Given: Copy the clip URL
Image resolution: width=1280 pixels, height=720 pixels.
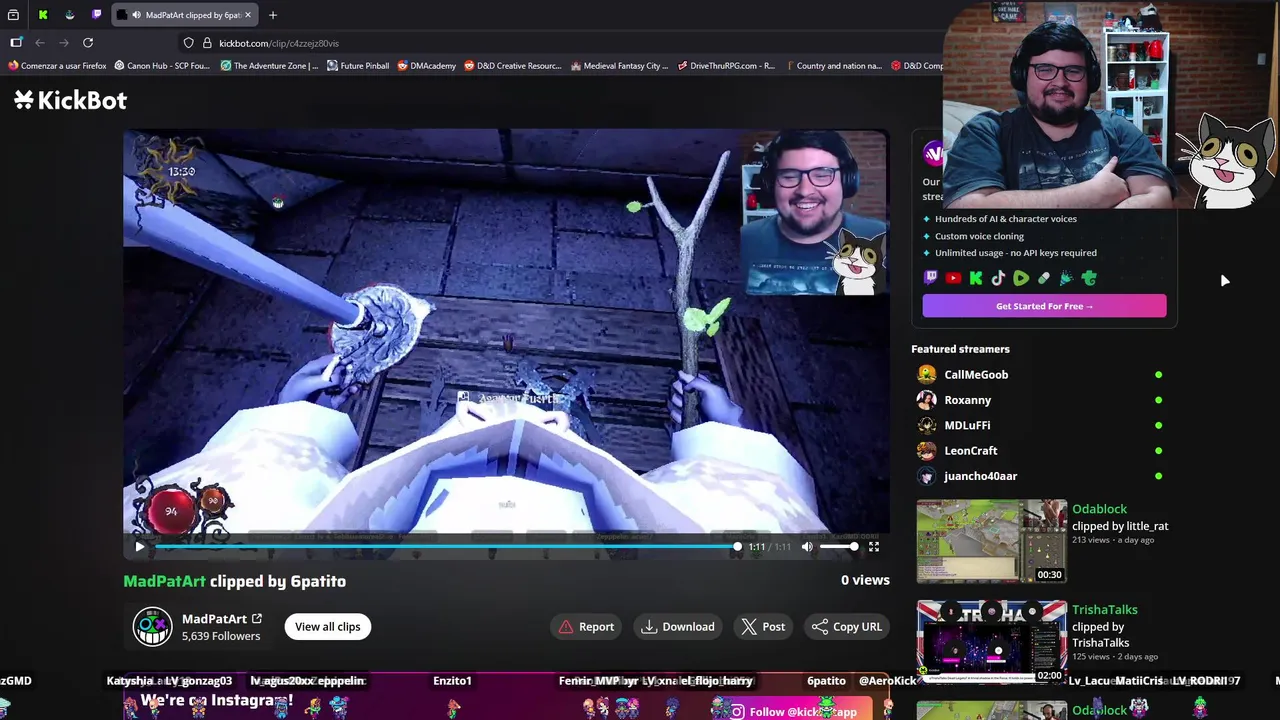Looking at the screenshot, I should pos(847,627).
